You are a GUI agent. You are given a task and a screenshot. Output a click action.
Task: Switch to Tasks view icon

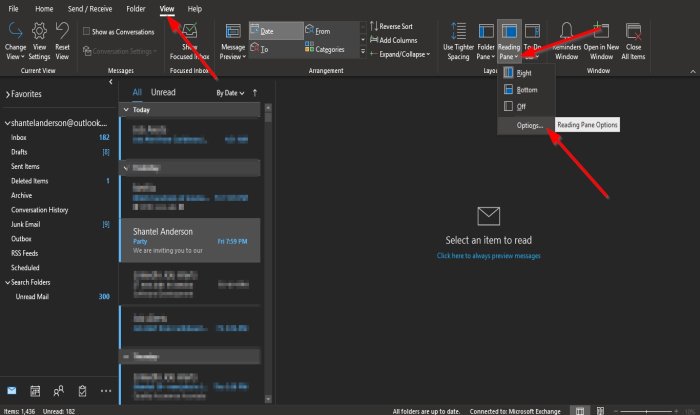(82, 391)
